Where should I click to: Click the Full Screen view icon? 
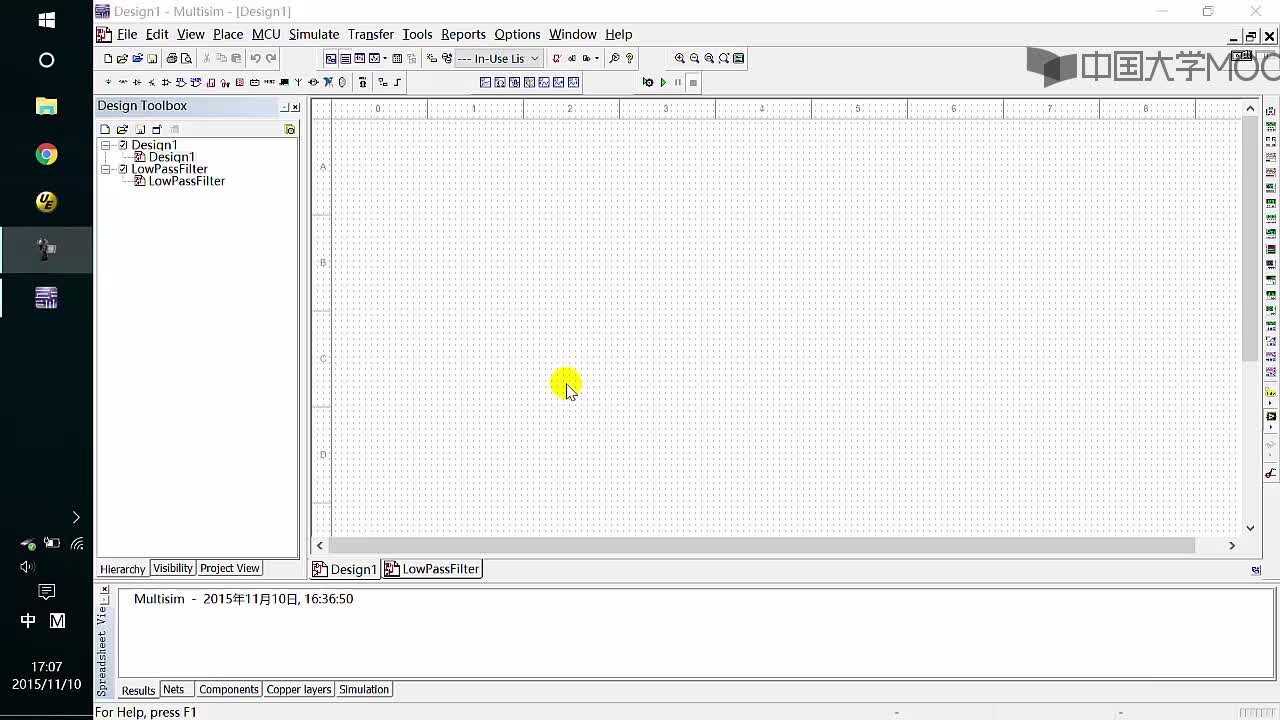click(738, 58)
